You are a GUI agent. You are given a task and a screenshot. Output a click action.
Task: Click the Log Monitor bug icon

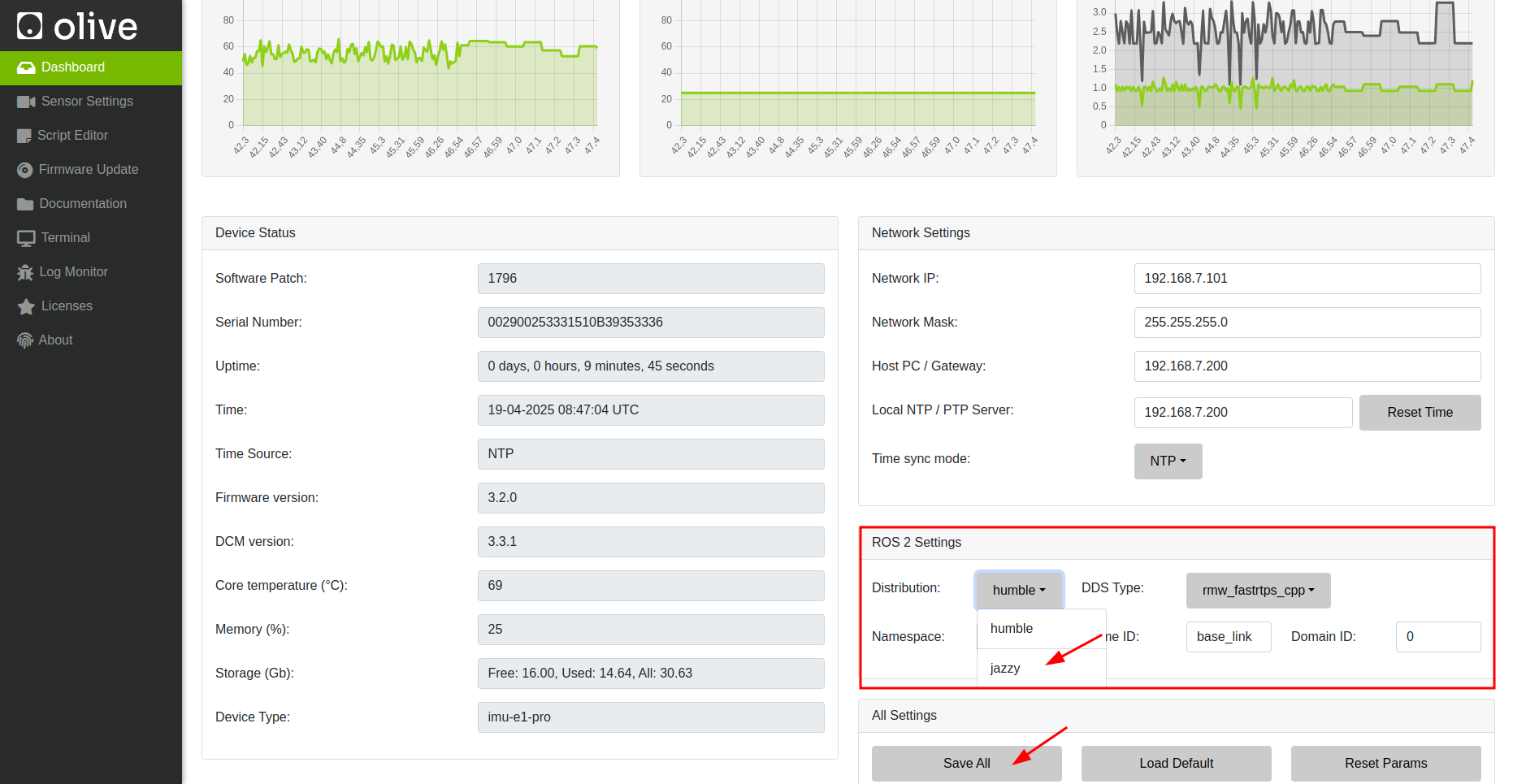[25, 272]
